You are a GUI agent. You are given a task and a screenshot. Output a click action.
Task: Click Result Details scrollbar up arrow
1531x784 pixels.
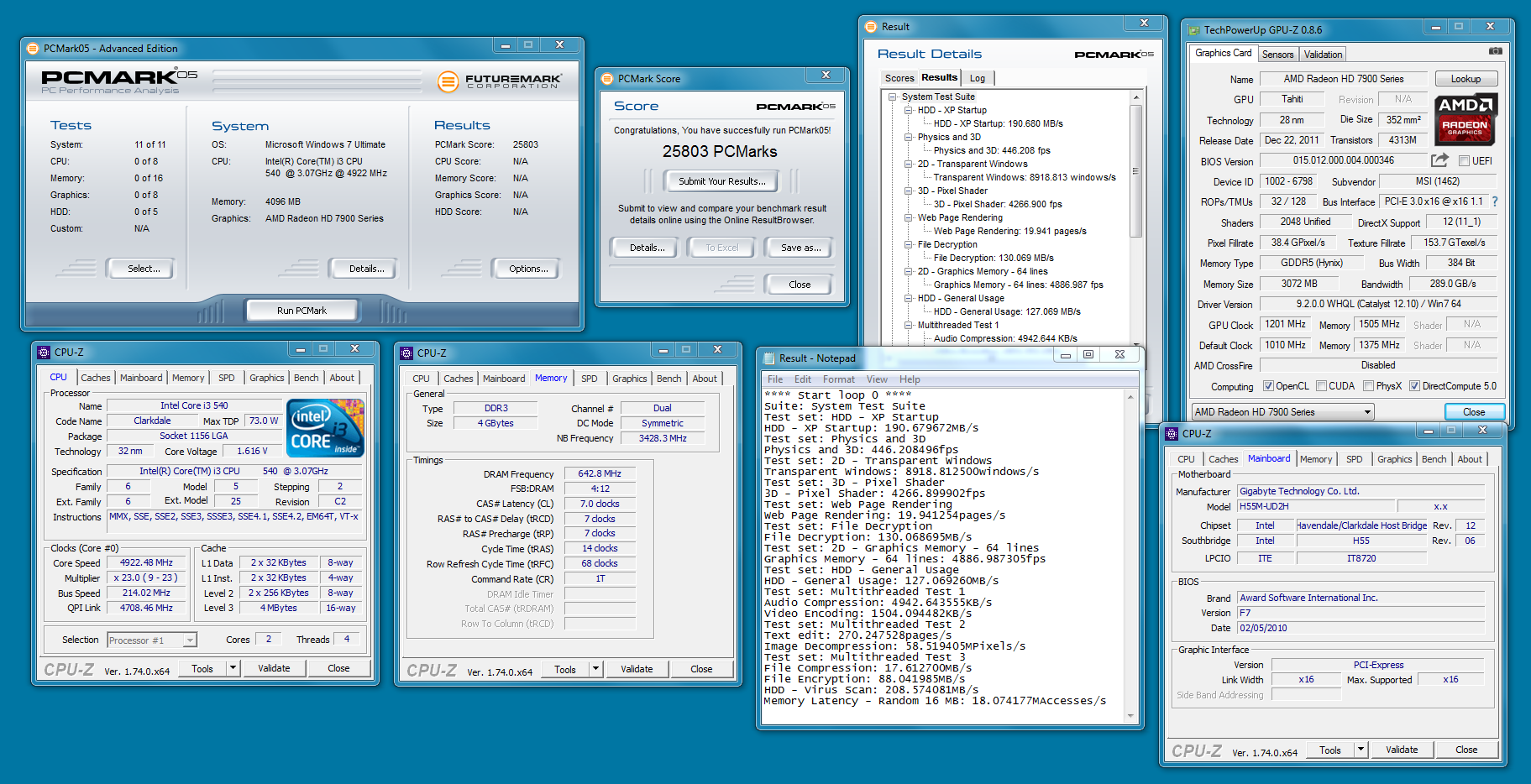(x=1135, y=98)
